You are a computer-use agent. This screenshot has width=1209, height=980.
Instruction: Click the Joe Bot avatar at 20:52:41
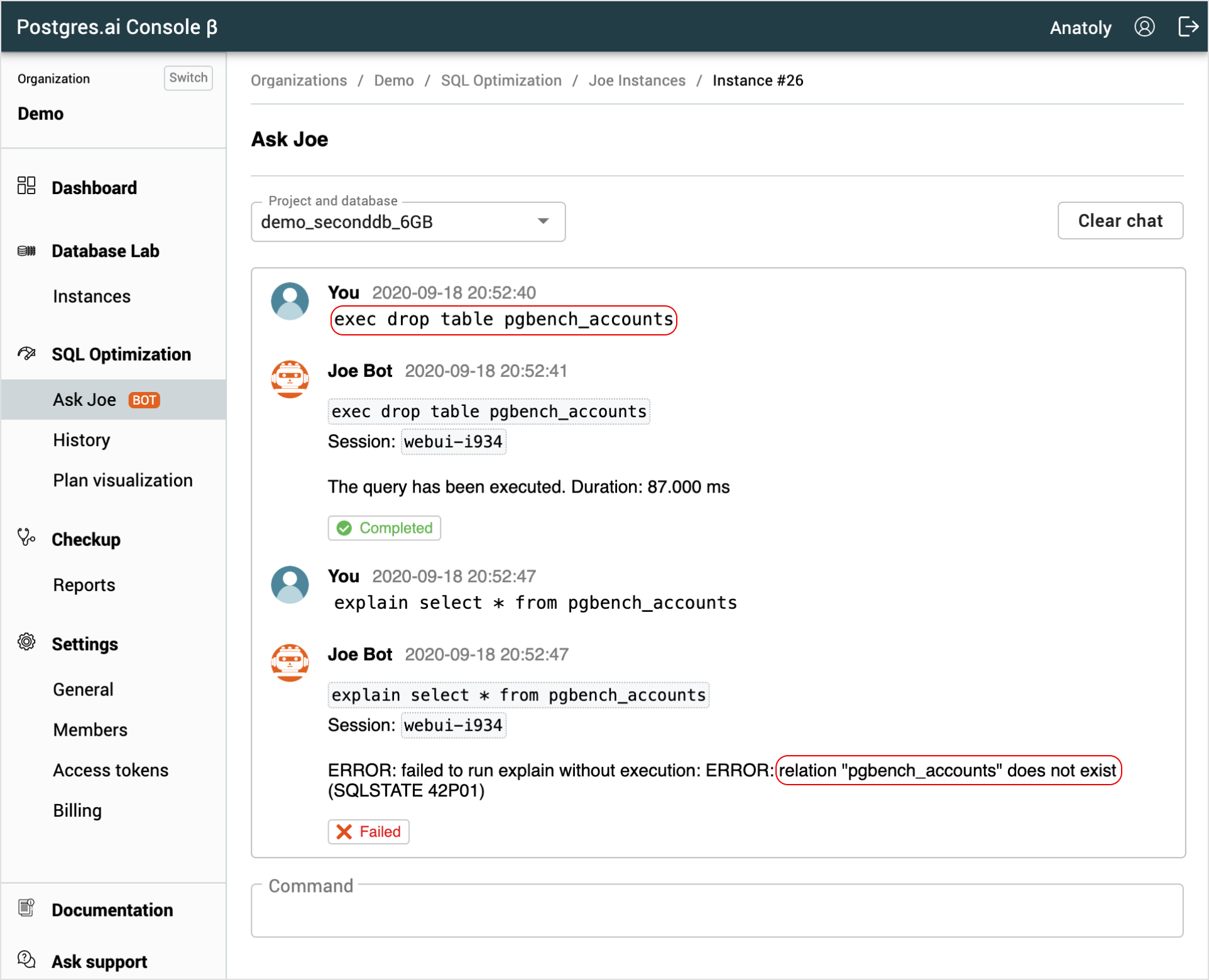click(x=290, y=379)
